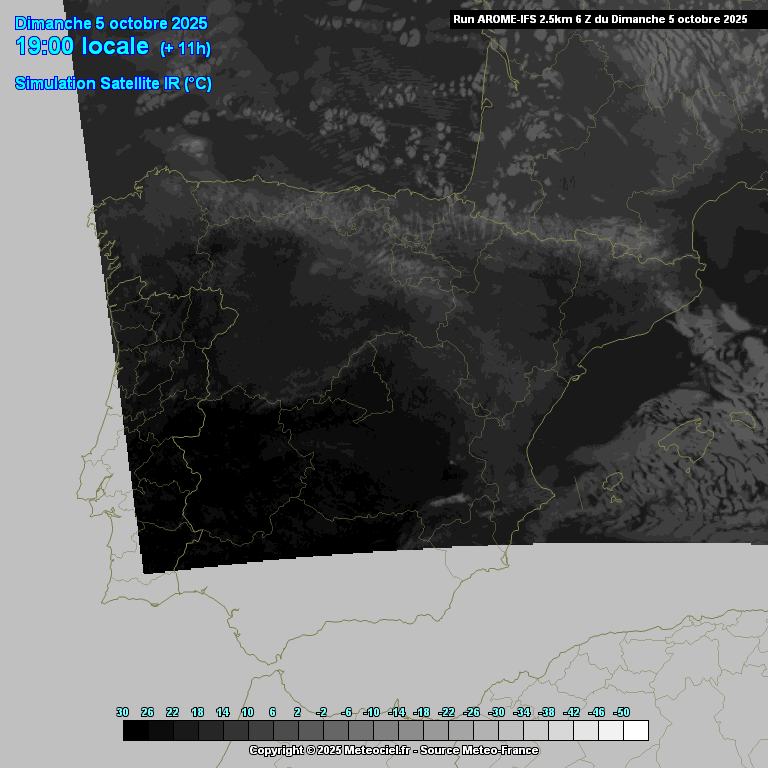
Task: Choose the legend swatch under the 22 label
Action: pyautogui.click(x=185, y=731)
